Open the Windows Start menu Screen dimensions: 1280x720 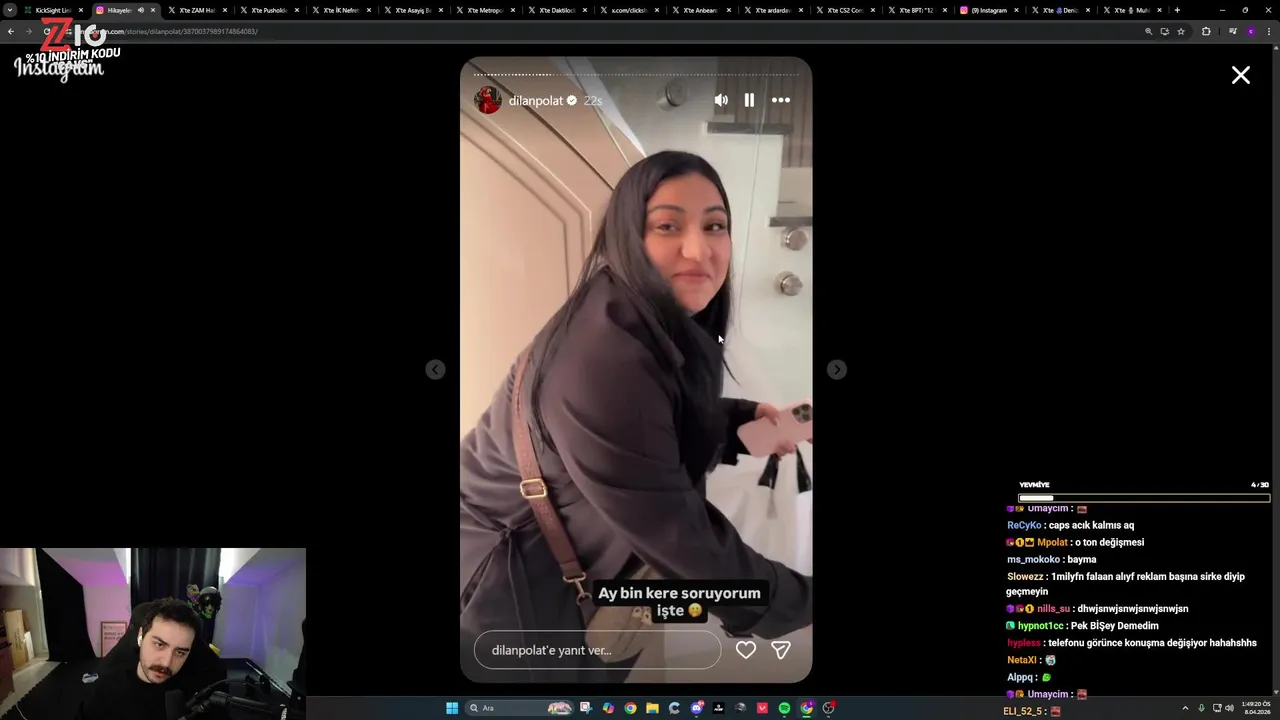tap(452, 708)
